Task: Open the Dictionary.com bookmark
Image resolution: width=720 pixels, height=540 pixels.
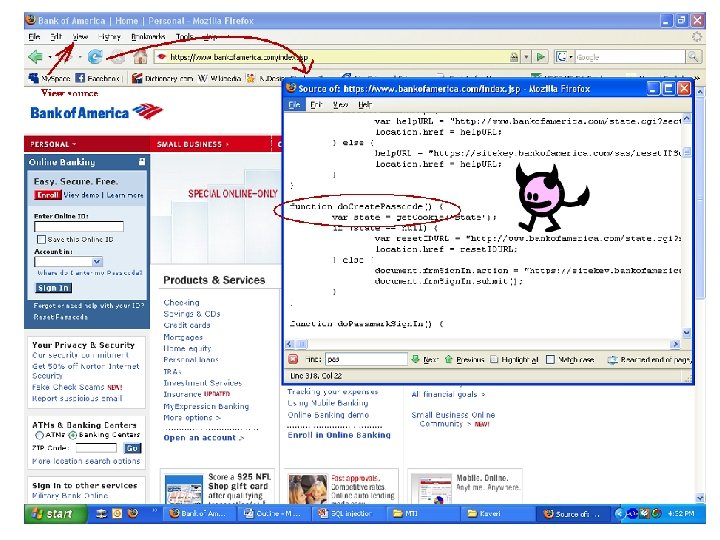Action: [x=162, y=79]
